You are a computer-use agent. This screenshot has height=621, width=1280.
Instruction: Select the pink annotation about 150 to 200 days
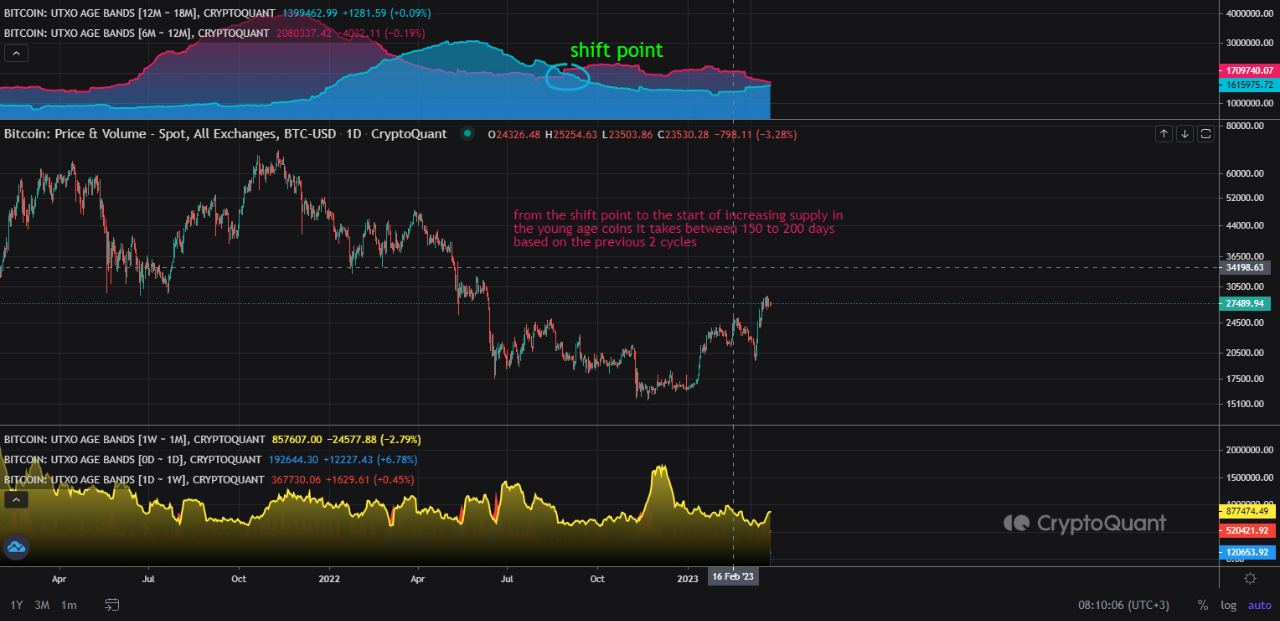point(678,229)
